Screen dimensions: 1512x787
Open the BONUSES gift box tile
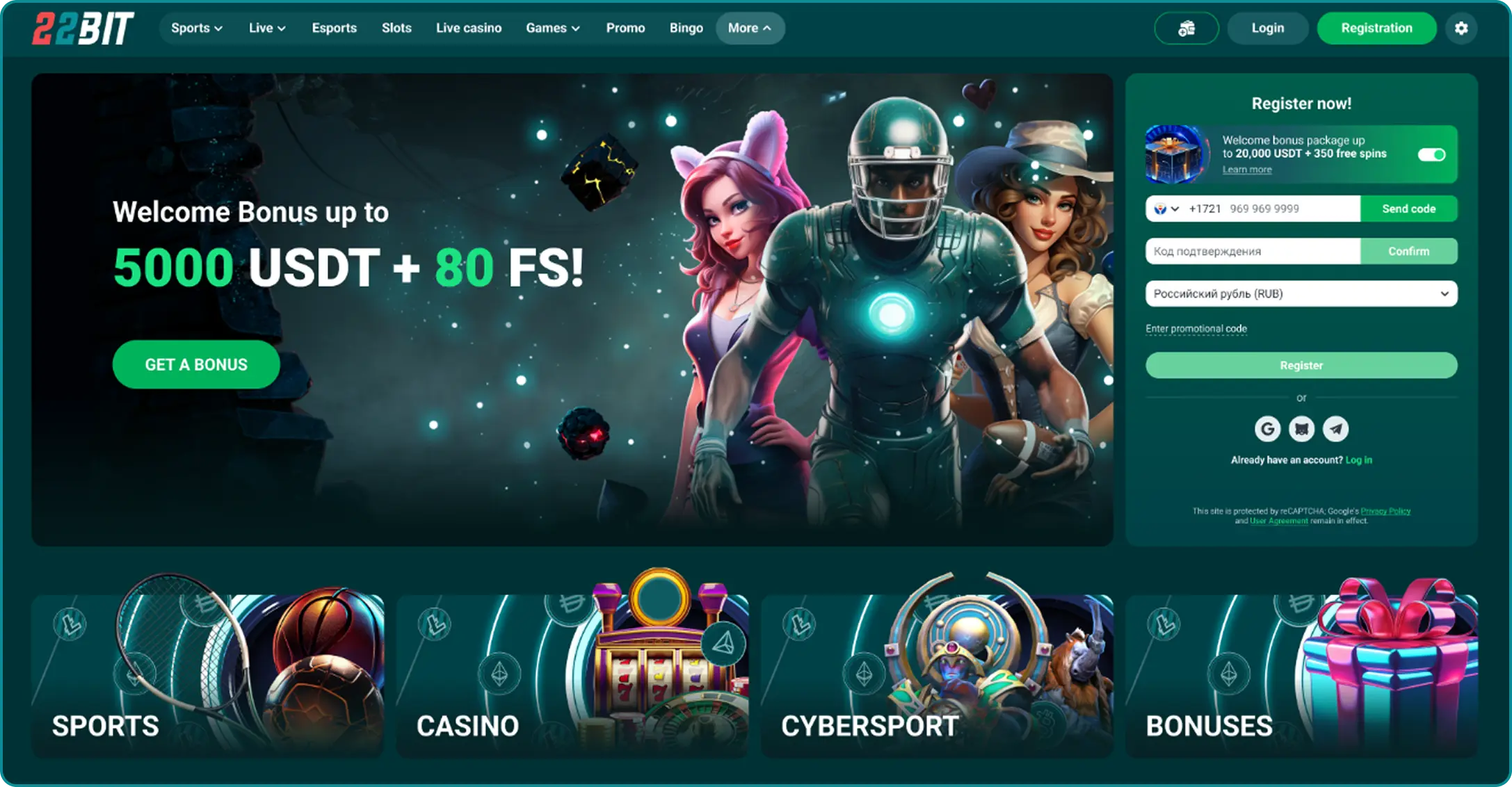pyautogui.click(x=1301, y=669)
